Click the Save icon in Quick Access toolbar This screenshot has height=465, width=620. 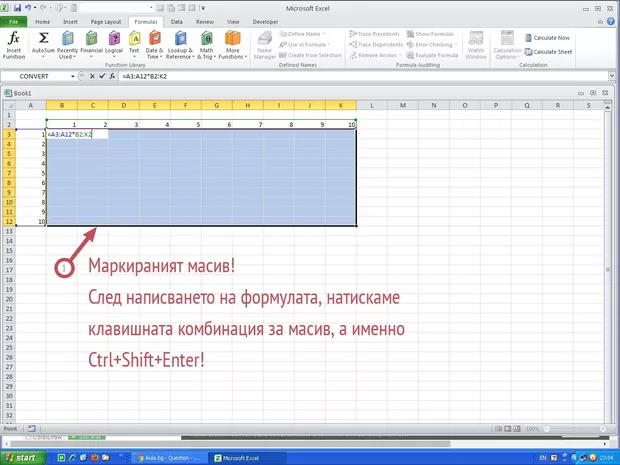17,8
